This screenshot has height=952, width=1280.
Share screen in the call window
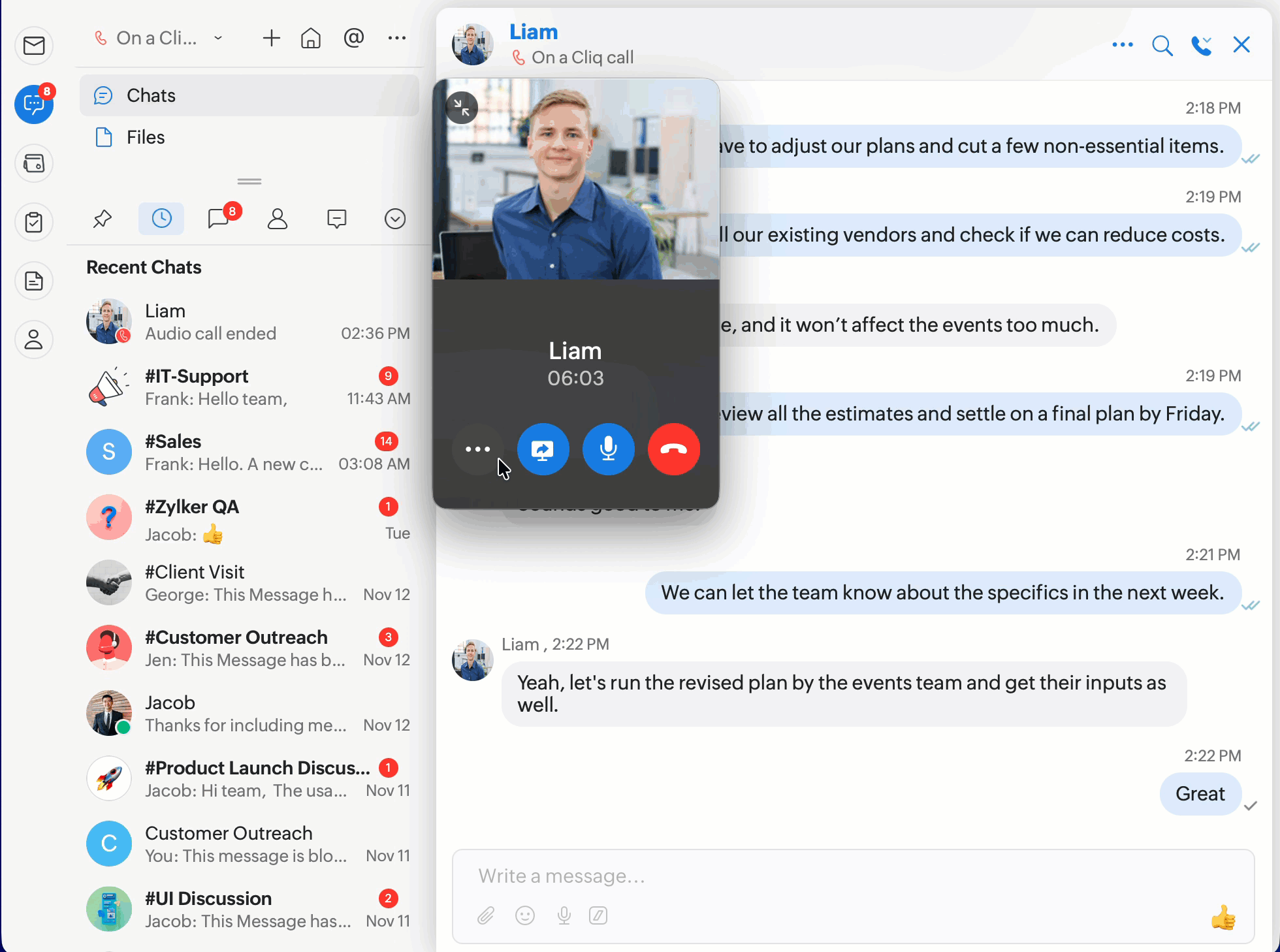point(543,449)
